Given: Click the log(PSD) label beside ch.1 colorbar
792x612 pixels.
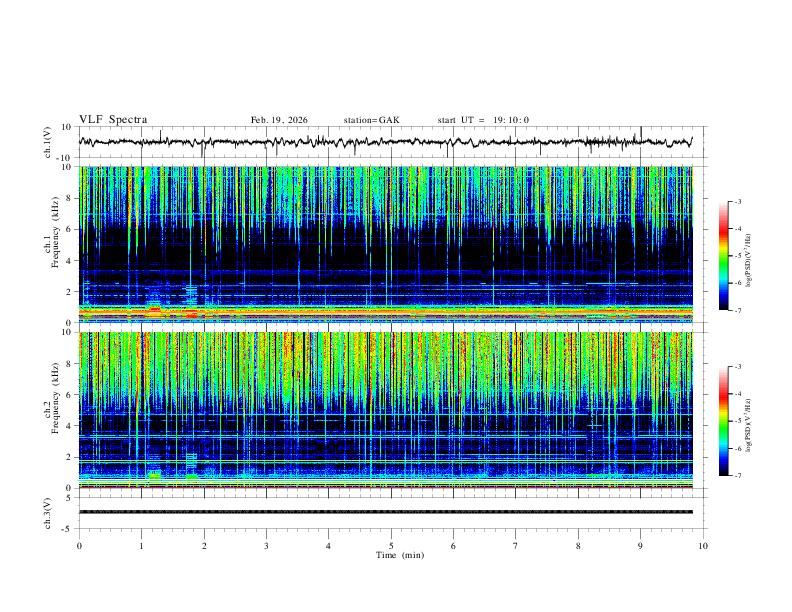Looking at the screenshot, I should [749, 261].
